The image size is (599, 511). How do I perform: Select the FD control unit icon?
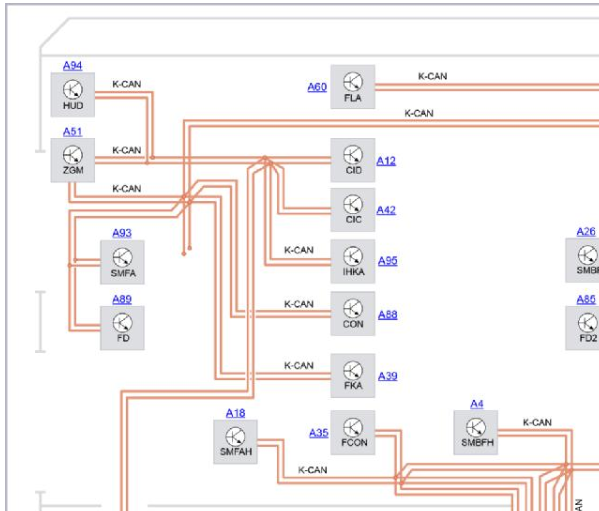[122, 328]
